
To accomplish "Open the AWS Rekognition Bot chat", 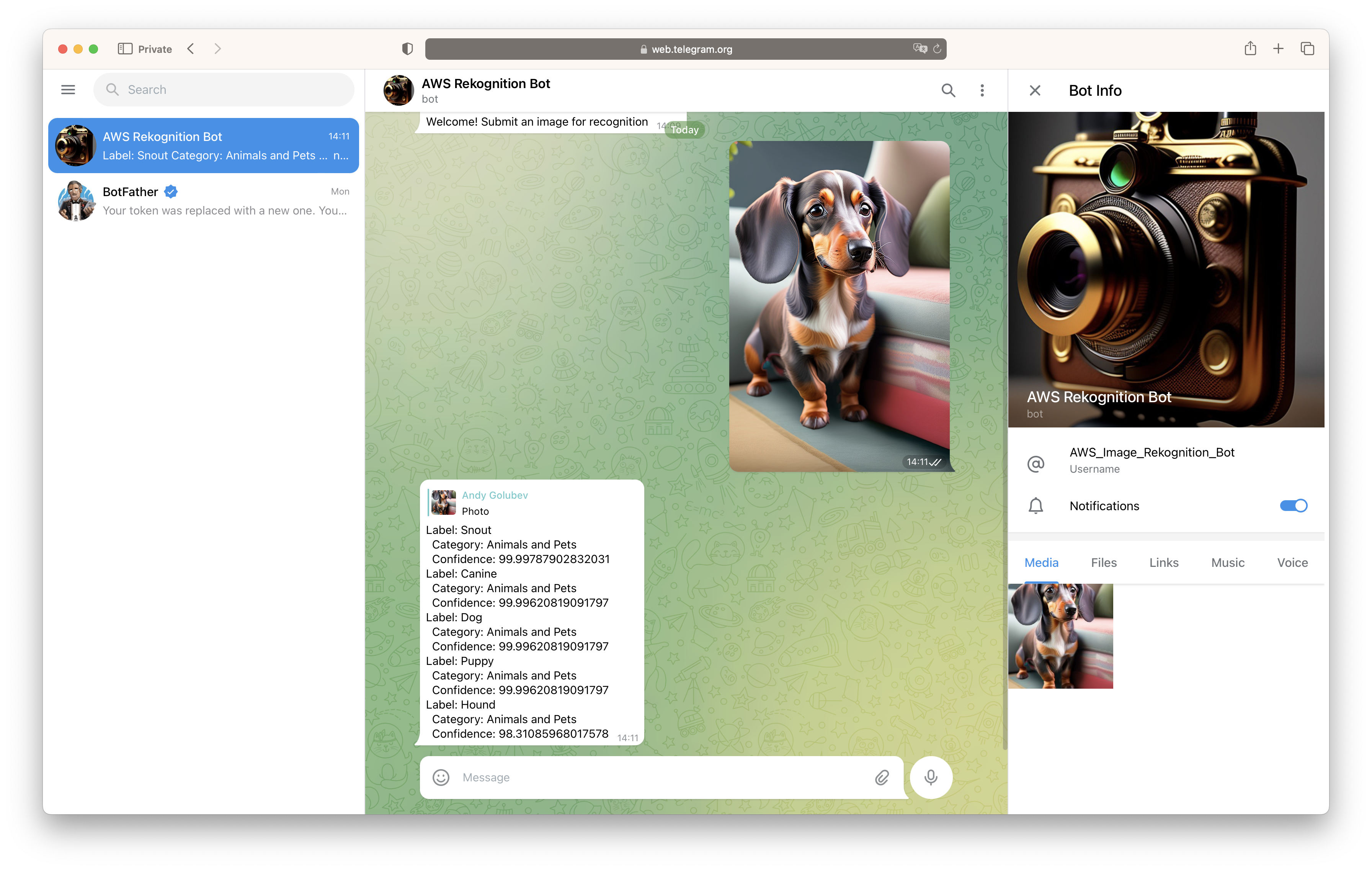I will point(203,145).
